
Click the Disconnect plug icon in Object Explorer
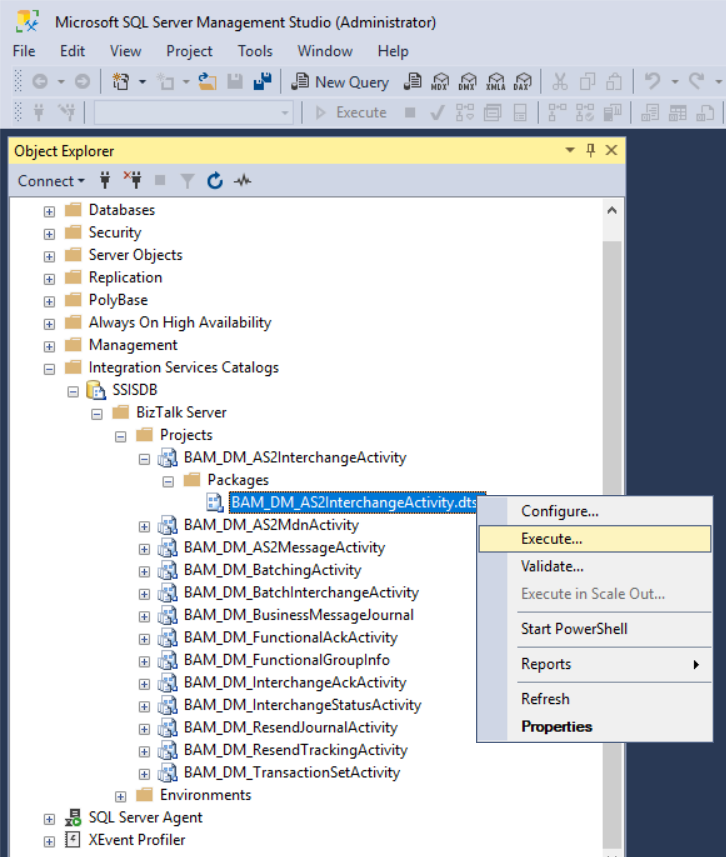pyautogui.click(x=132, y=180)
